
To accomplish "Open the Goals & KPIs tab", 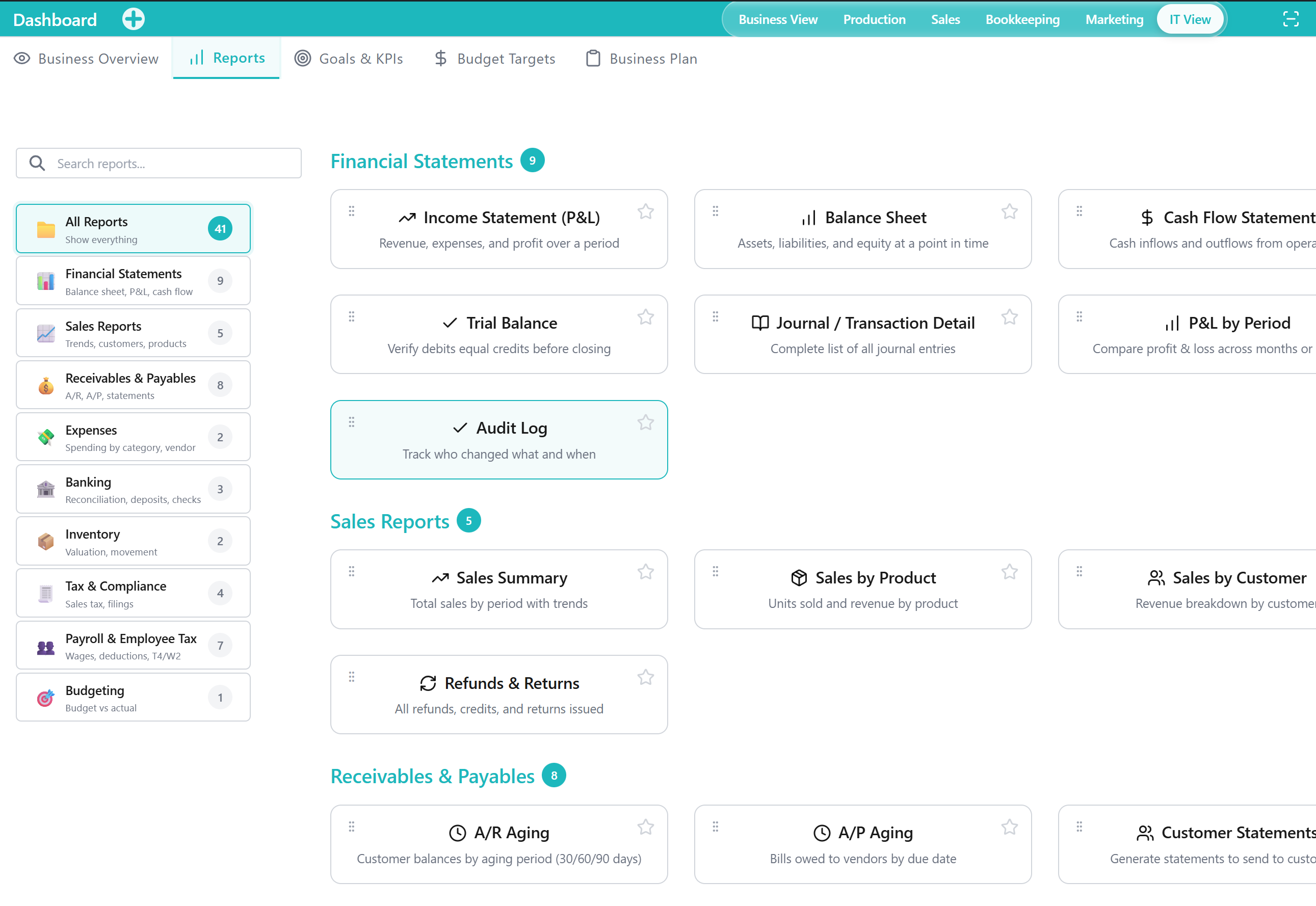I will [x=349, y=59].
